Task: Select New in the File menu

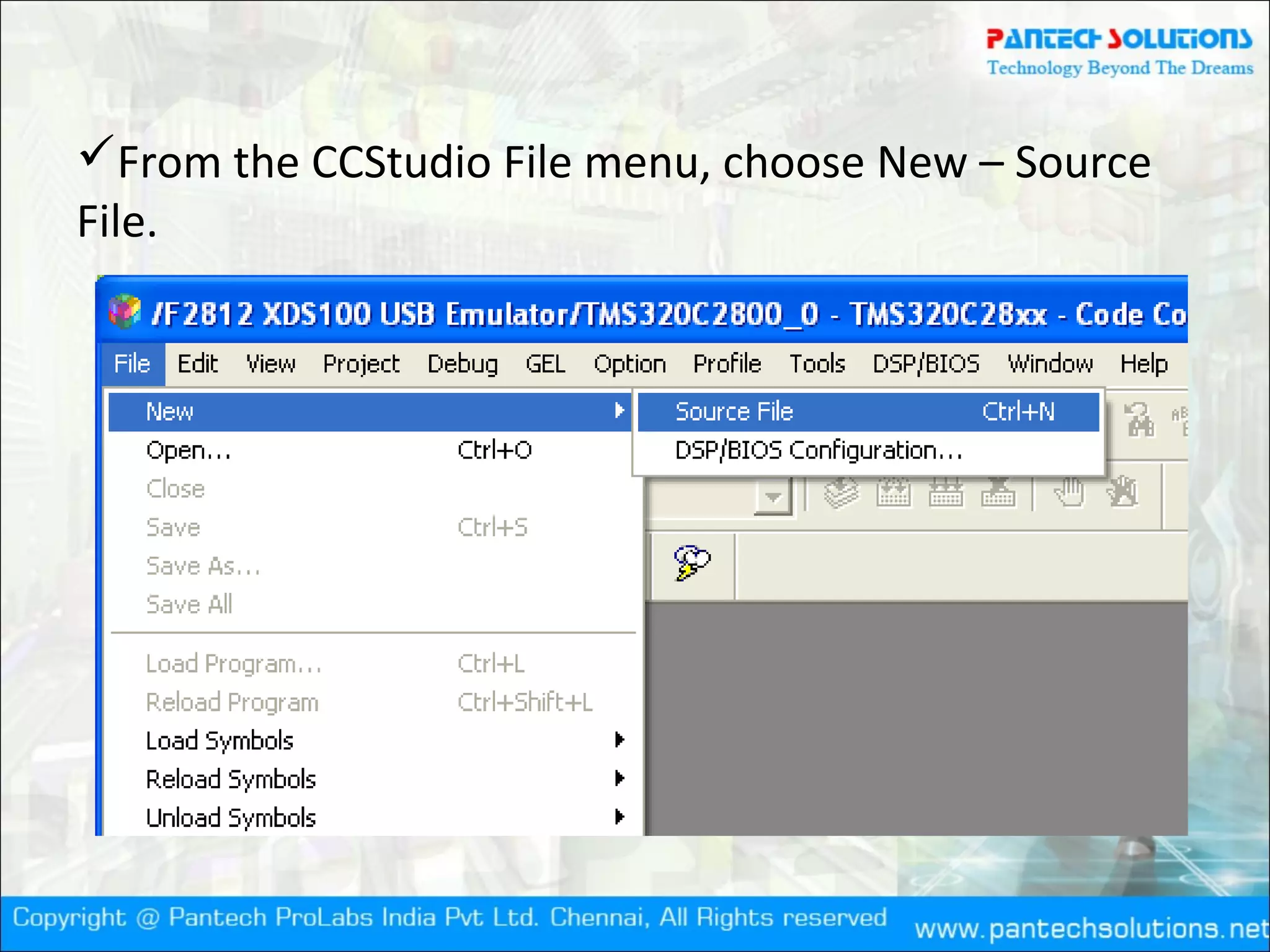Action: [x=370, y=412]
